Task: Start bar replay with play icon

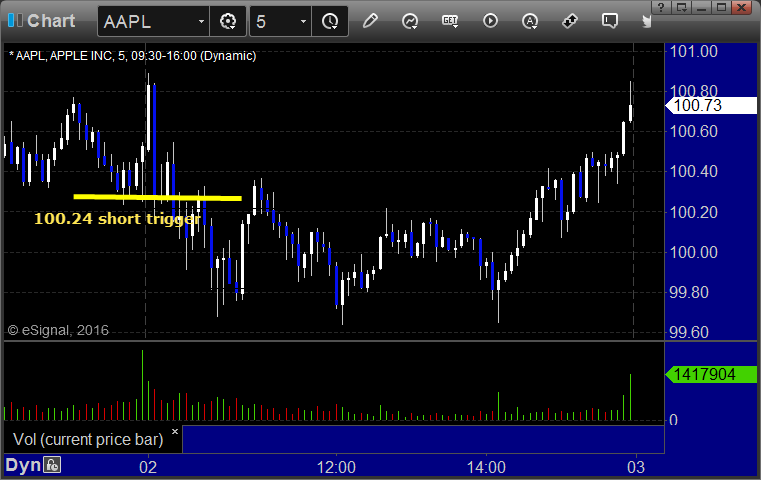Action: click(490, 21)
